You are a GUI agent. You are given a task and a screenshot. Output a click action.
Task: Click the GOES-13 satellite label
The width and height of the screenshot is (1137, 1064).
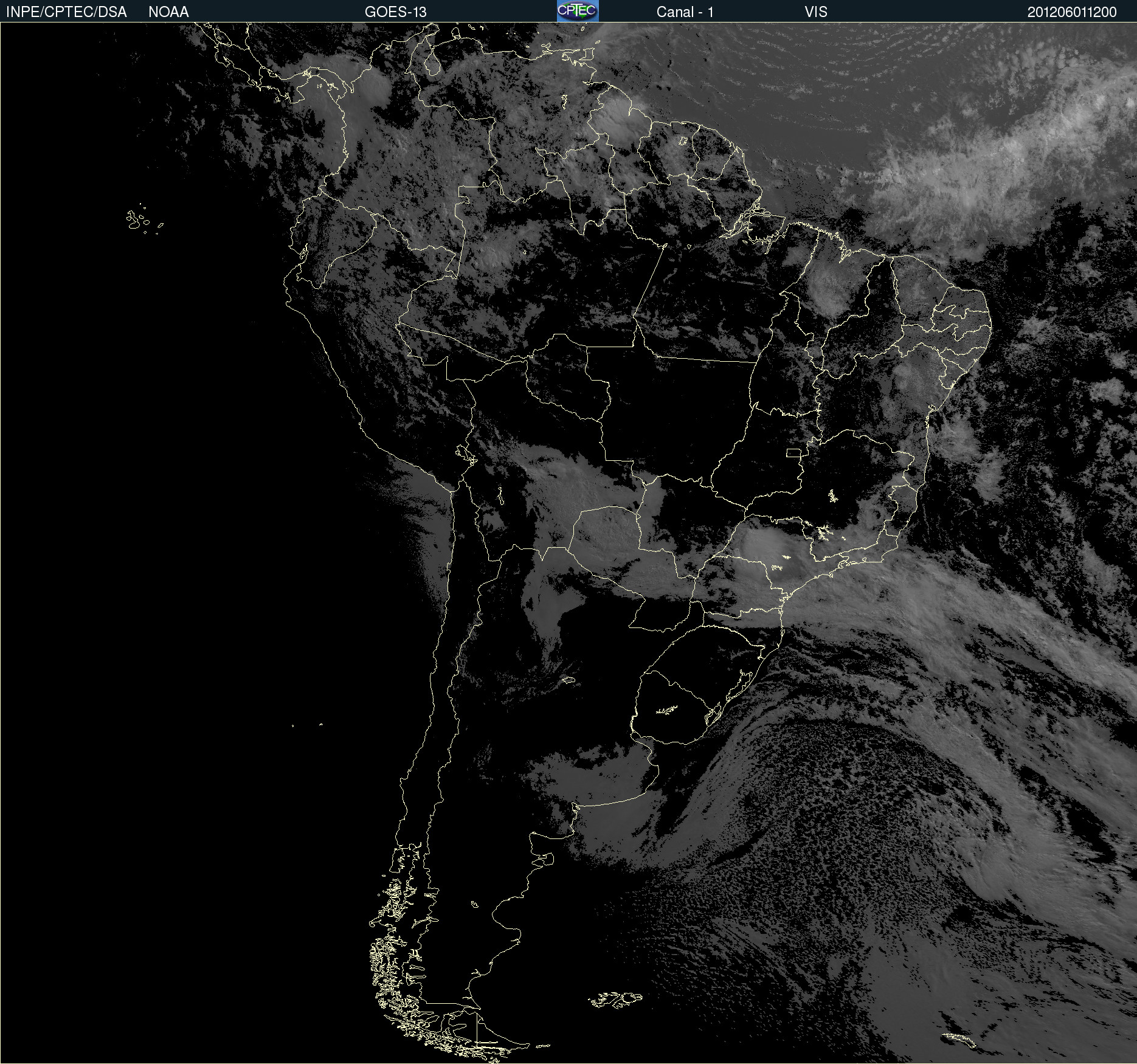coord(396,12)
